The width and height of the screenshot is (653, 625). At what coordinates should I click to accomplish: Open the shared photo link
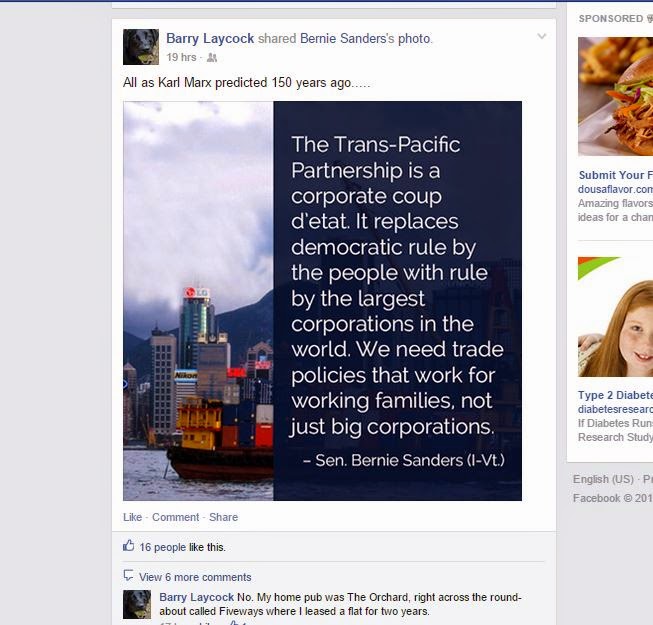[x=414, y=39]
